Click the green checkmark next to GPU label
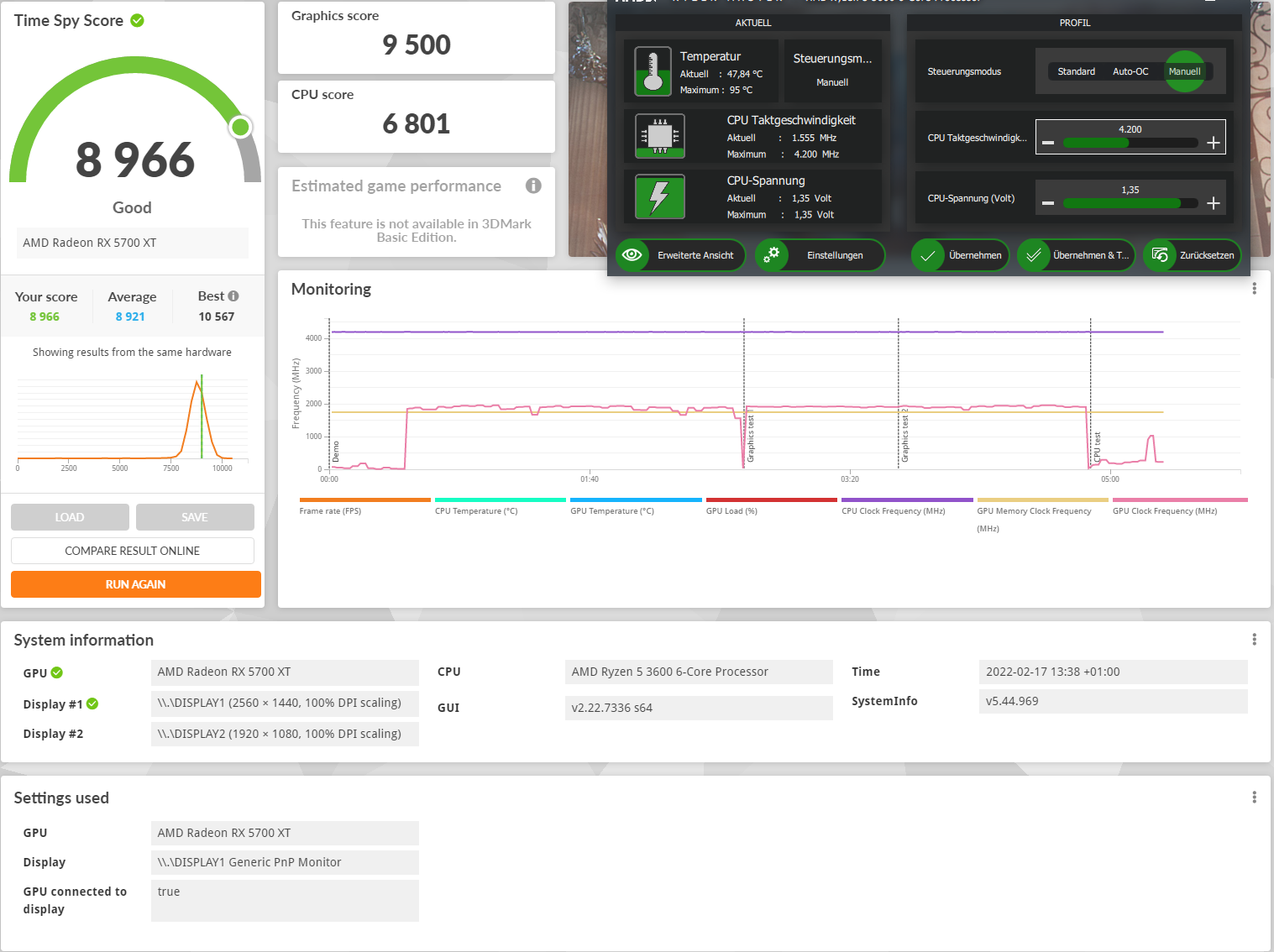 [57, 672]
